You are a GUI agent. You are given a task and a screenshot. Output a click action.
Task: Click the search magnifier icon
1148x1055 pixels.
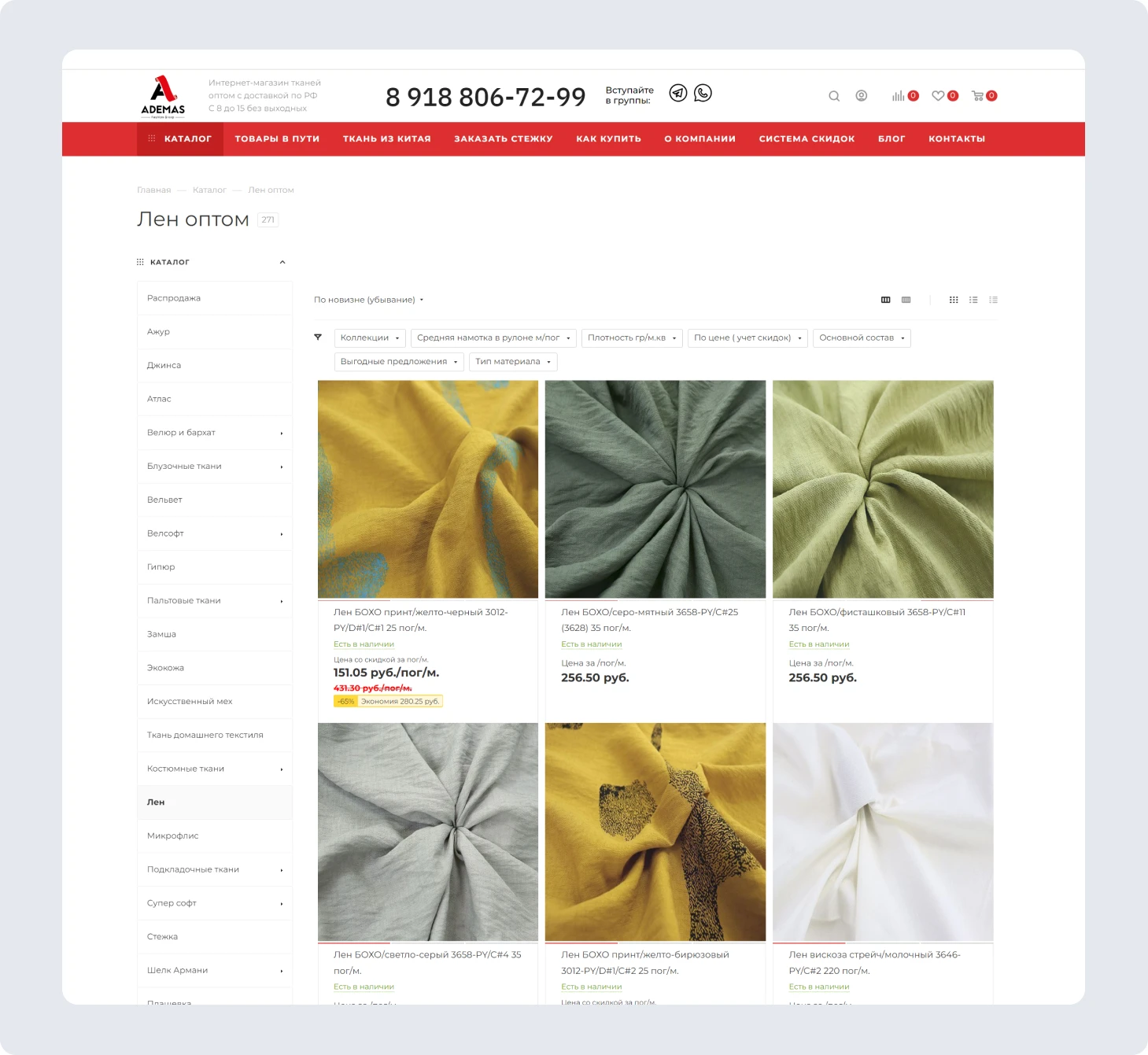834,96
